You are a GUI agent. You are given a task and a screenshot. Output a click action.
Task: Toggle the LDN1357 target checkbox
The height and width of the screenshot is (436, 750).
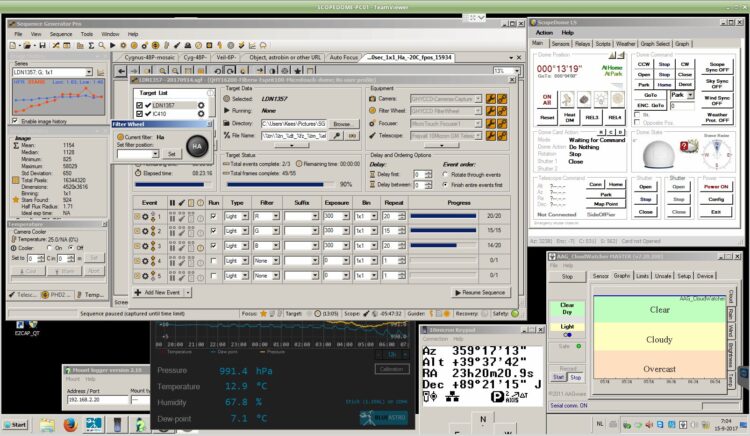[139, 105]
